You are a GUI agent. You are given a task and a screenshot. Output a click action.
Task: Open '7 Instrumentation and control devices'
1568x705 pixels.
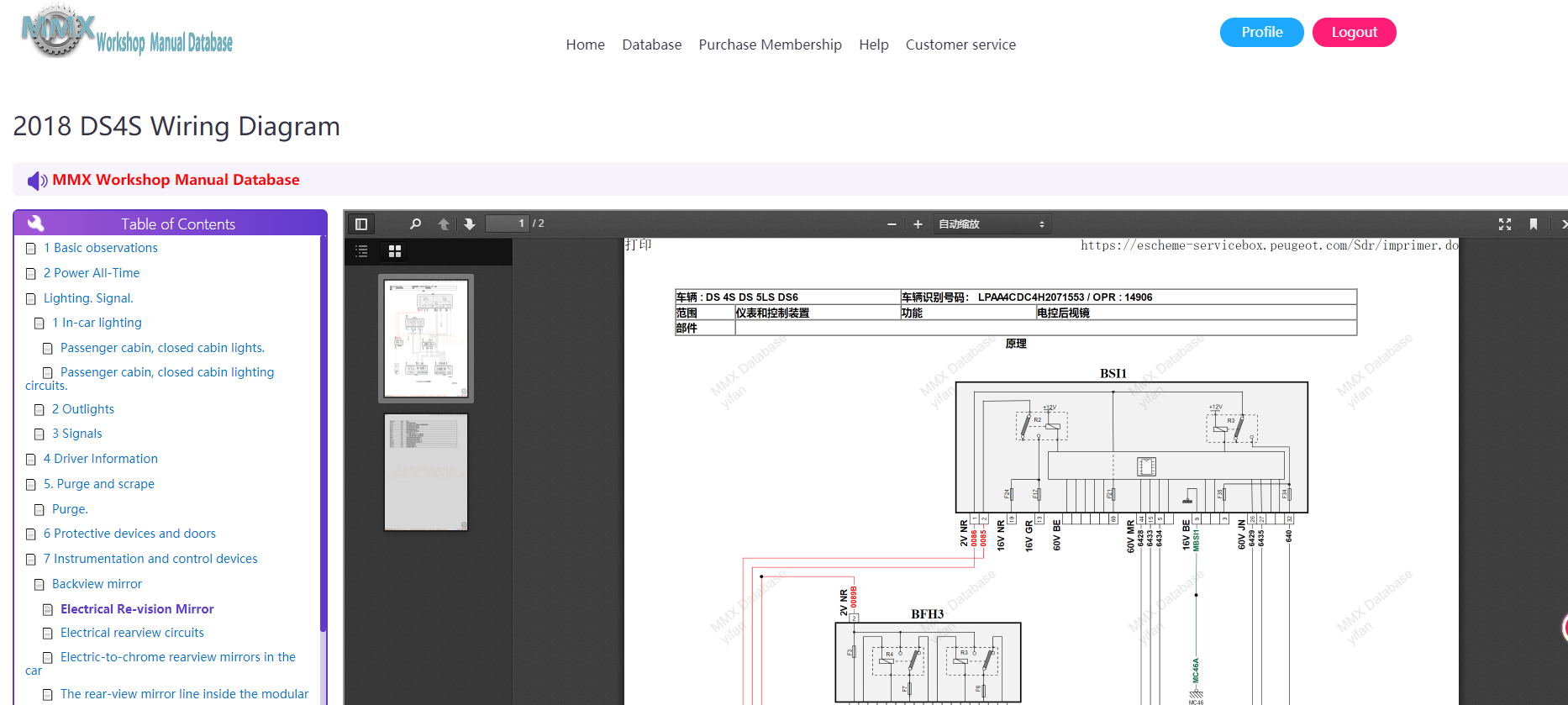(x=150, y=559)
